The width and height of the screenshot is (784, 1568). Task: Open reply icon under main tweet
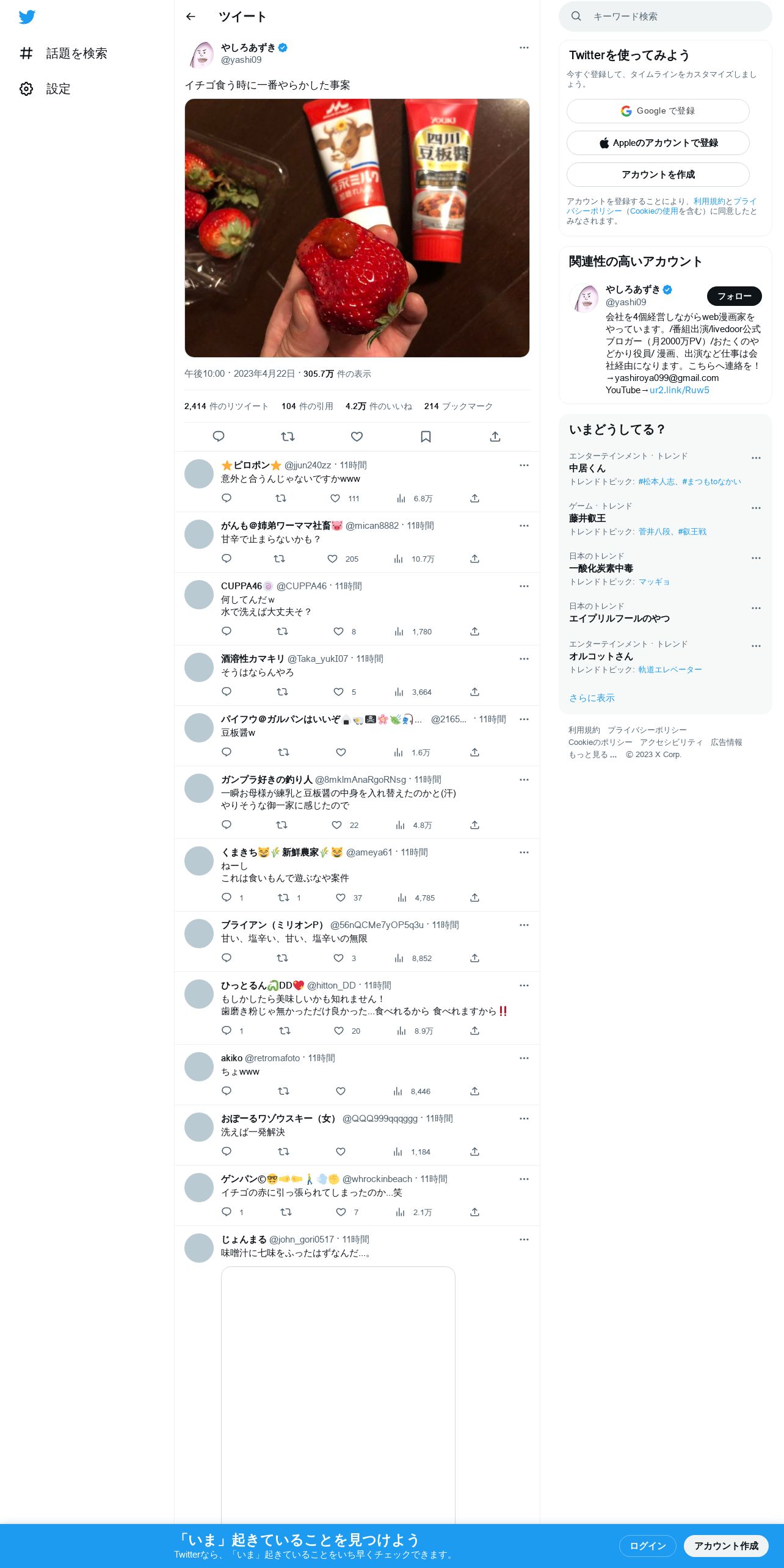(219, 436)
